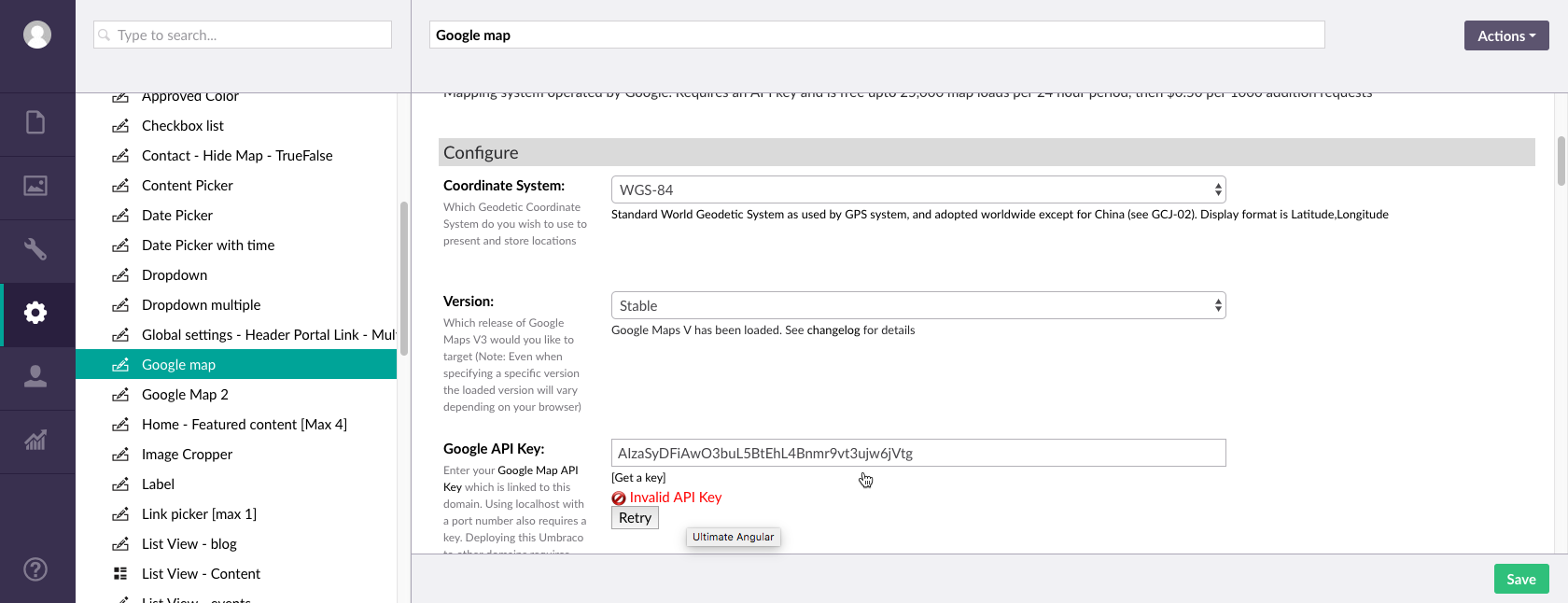Open the Actions dropdown button
Screen dimensions: 1568x603
coord(1506,35)
